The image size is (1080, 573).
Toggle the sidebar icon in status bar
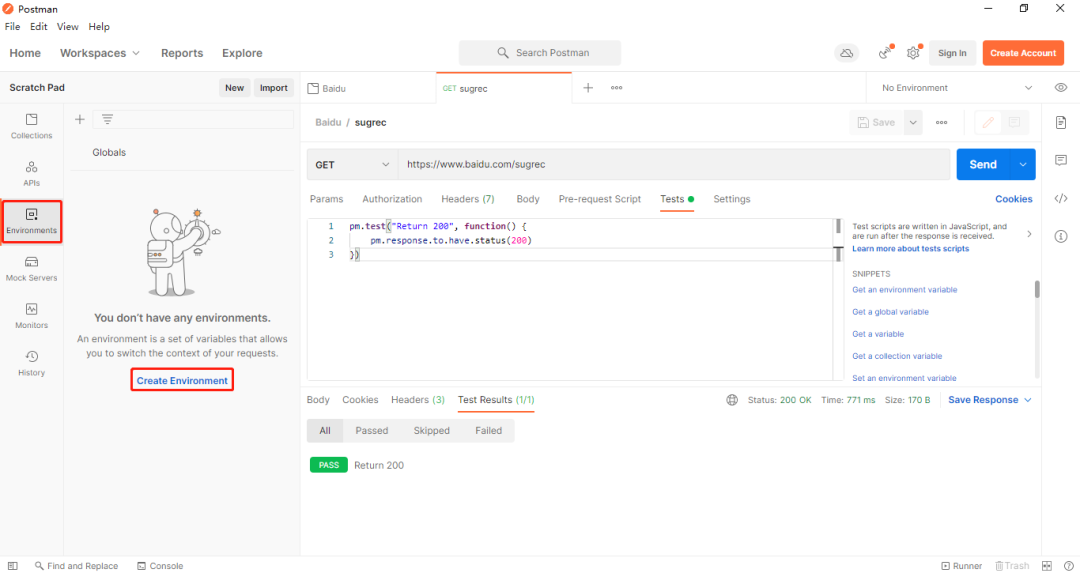click(x=12, y=566)
